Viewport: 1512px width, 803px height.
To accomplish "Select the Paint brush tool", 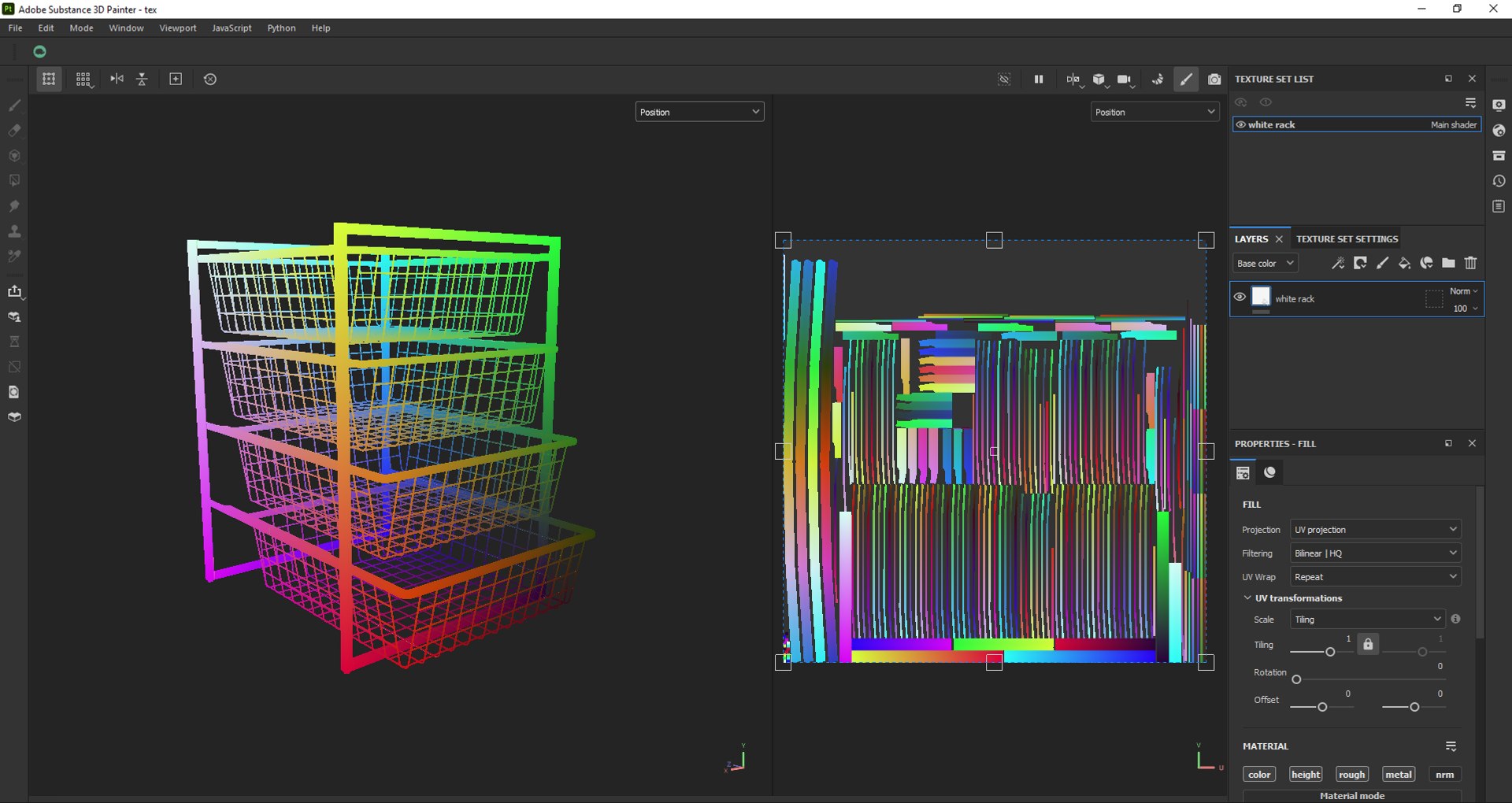I will pyautogui.click(x=14, y=105).
